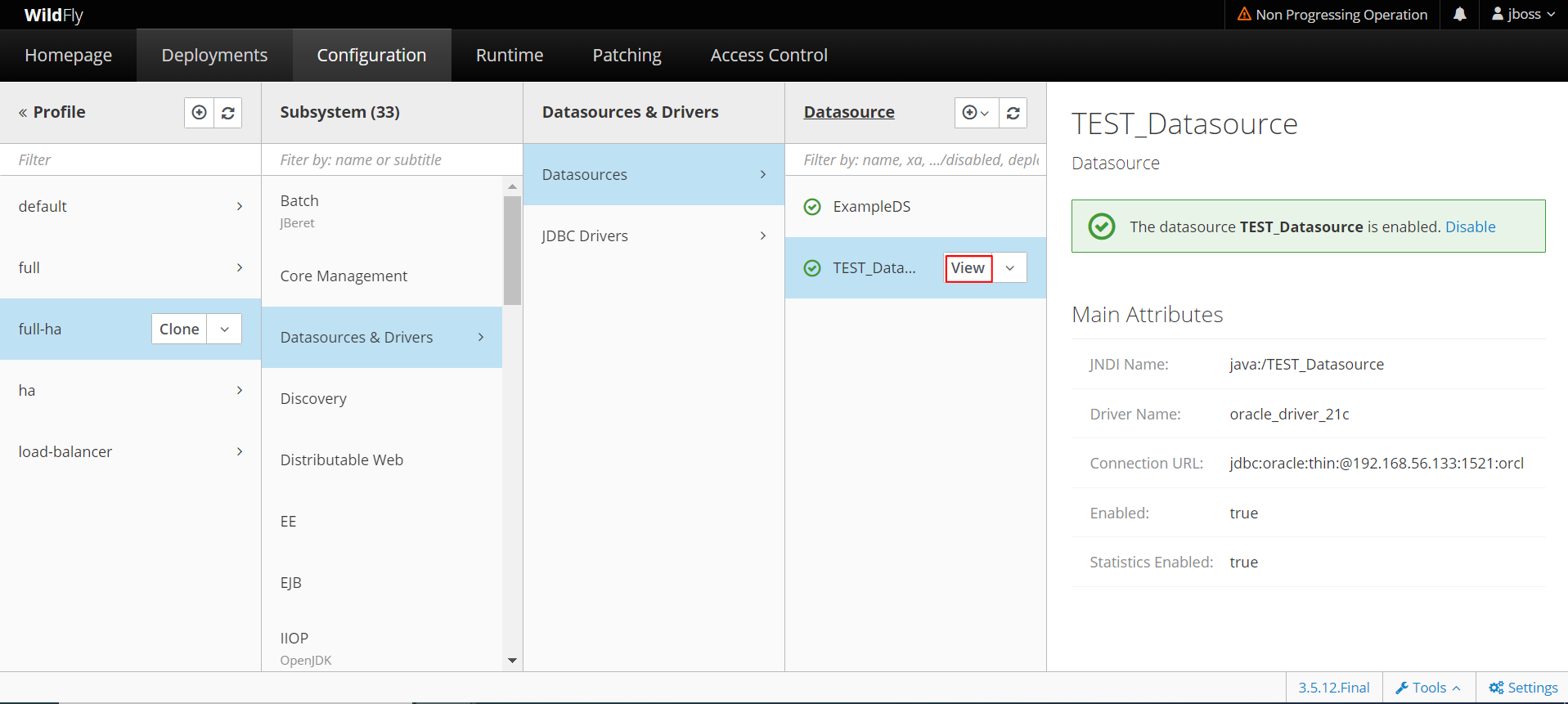Click the subsystem list scrollbar thumb
Image resolution: width=1568 pixels, height=704 pixels.
click(x=512, y=250)
